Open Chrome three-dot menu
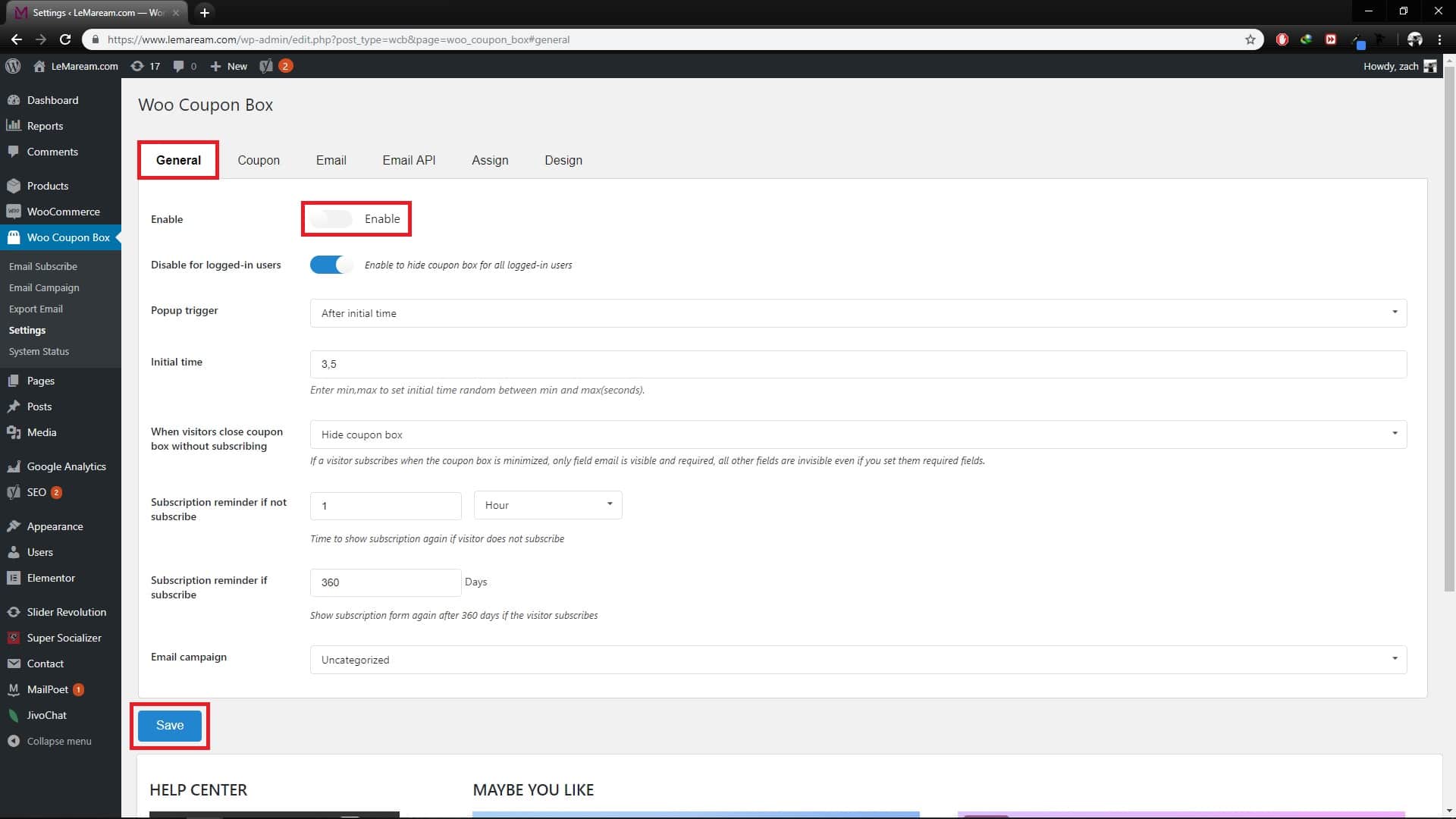This screenshot has height=819, width=1456. pyautogui.click(x=1439, y=39)
